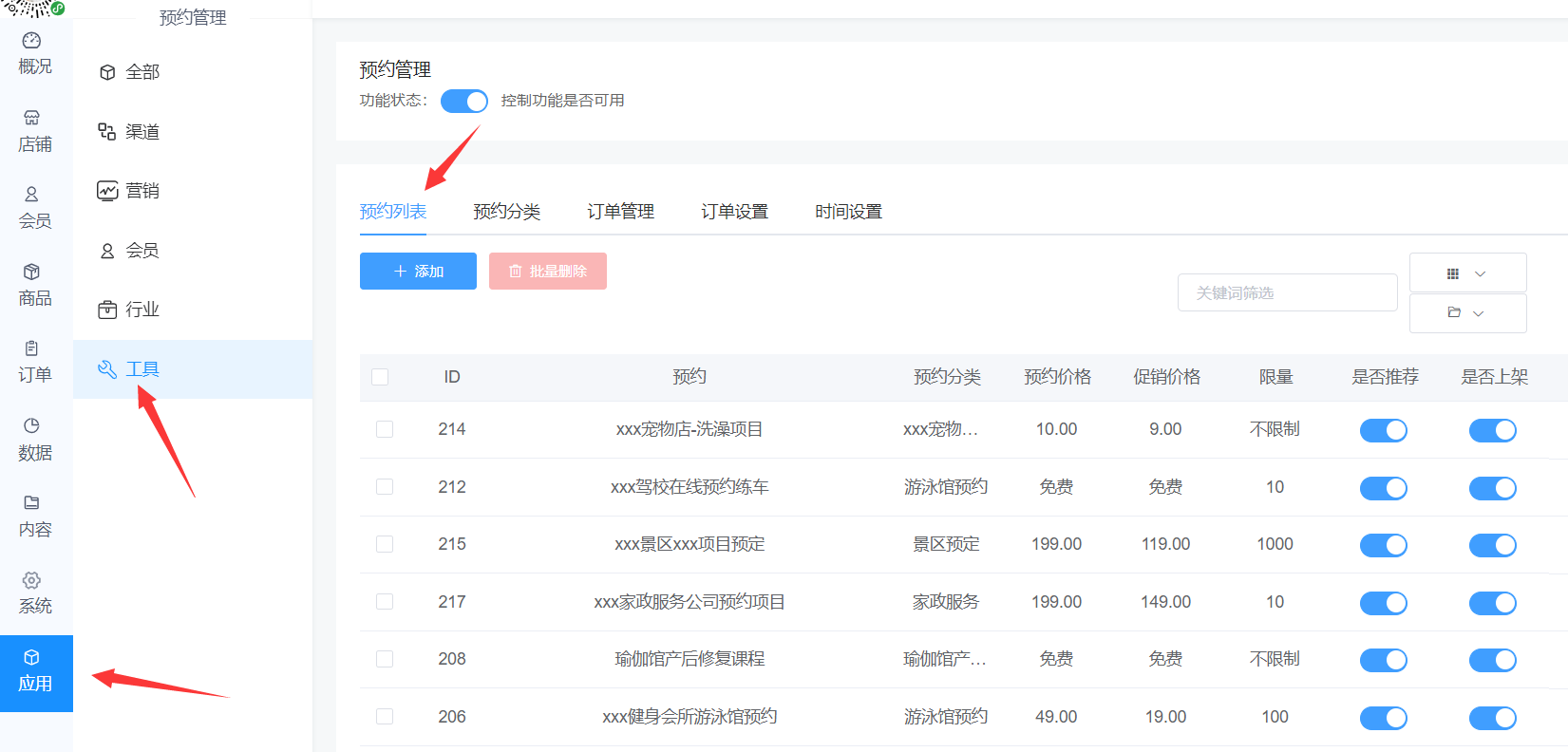Toggle 是否上架 switch for row 212
The width and height of the screenshot is (1568, 752).
tap(1493, 488)
